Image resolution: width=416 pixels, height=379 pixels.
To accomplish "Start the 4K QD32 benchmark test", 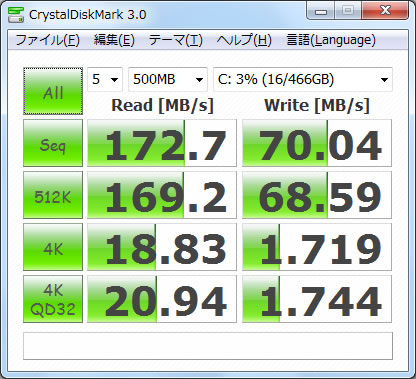I will tap(53, 299).
